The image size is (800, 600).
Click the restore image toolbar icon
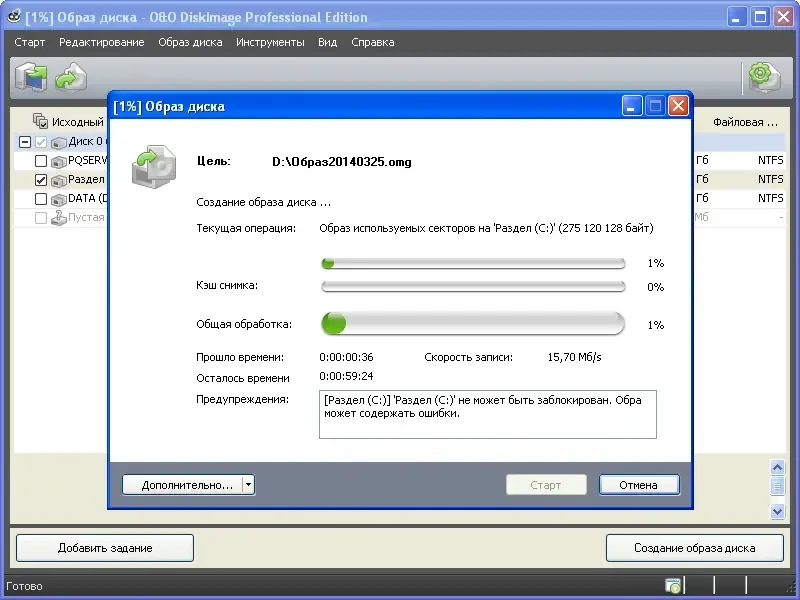[x=71, y=77]
